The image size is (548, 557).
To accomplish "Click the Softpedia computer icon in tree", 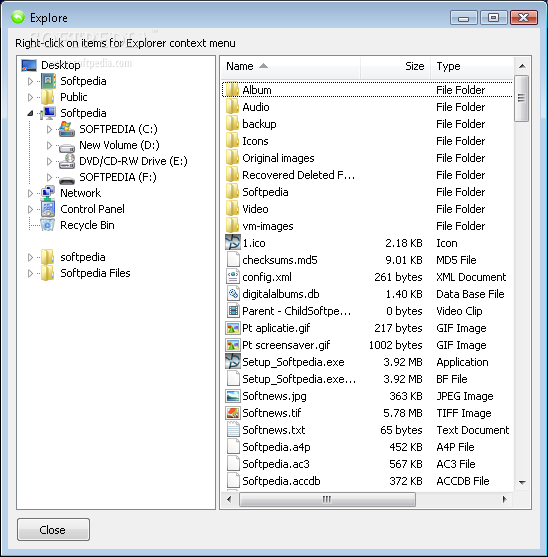I will (48, 113).
